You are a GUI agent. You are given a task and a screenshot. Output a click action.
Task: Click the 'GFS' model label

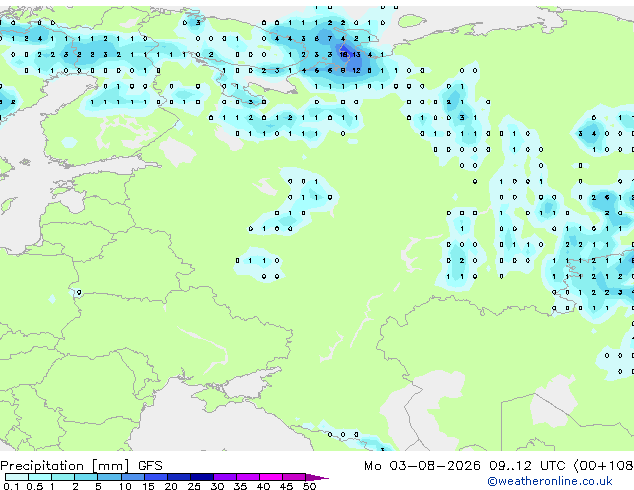(150, 466)
